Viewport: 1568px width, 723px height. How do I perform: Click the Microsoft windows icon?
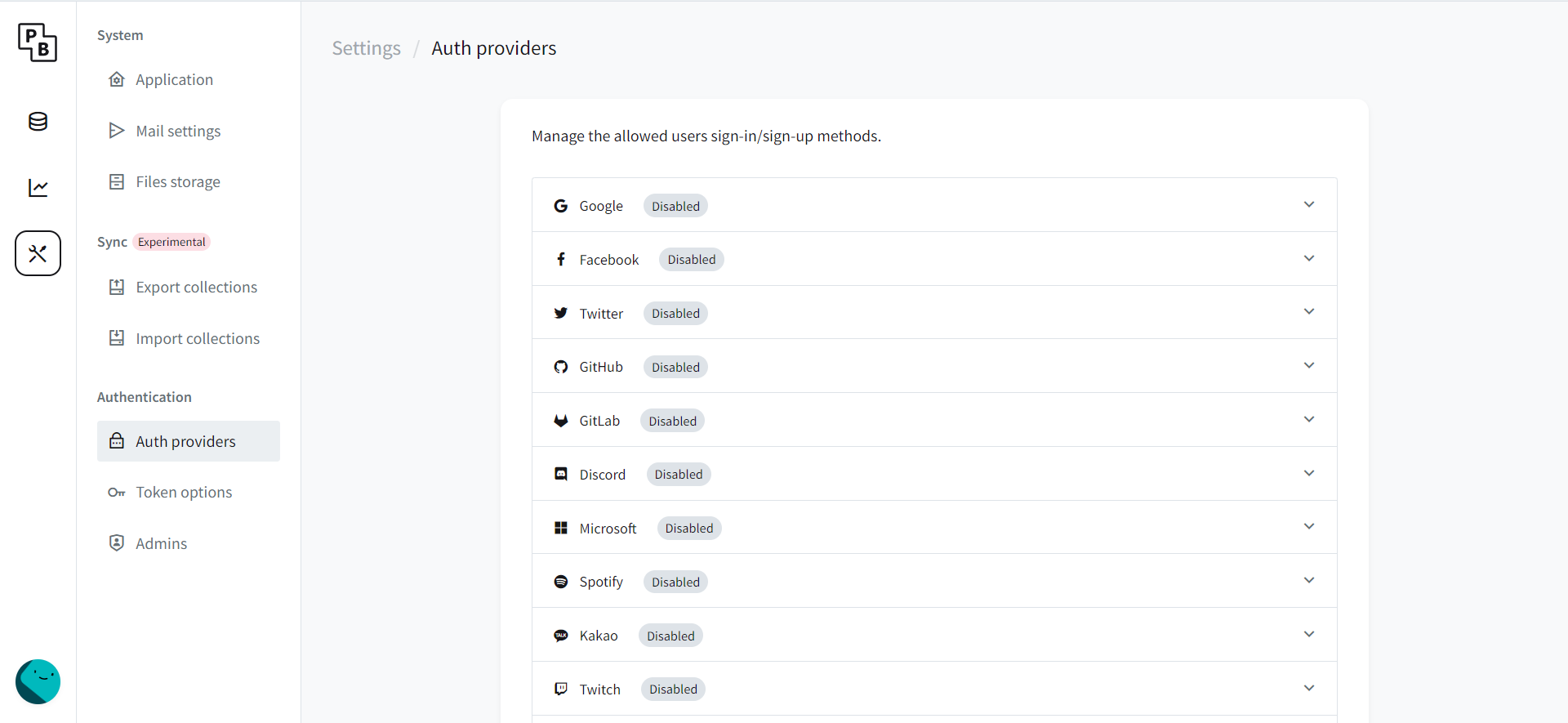(x=560, y=528)
